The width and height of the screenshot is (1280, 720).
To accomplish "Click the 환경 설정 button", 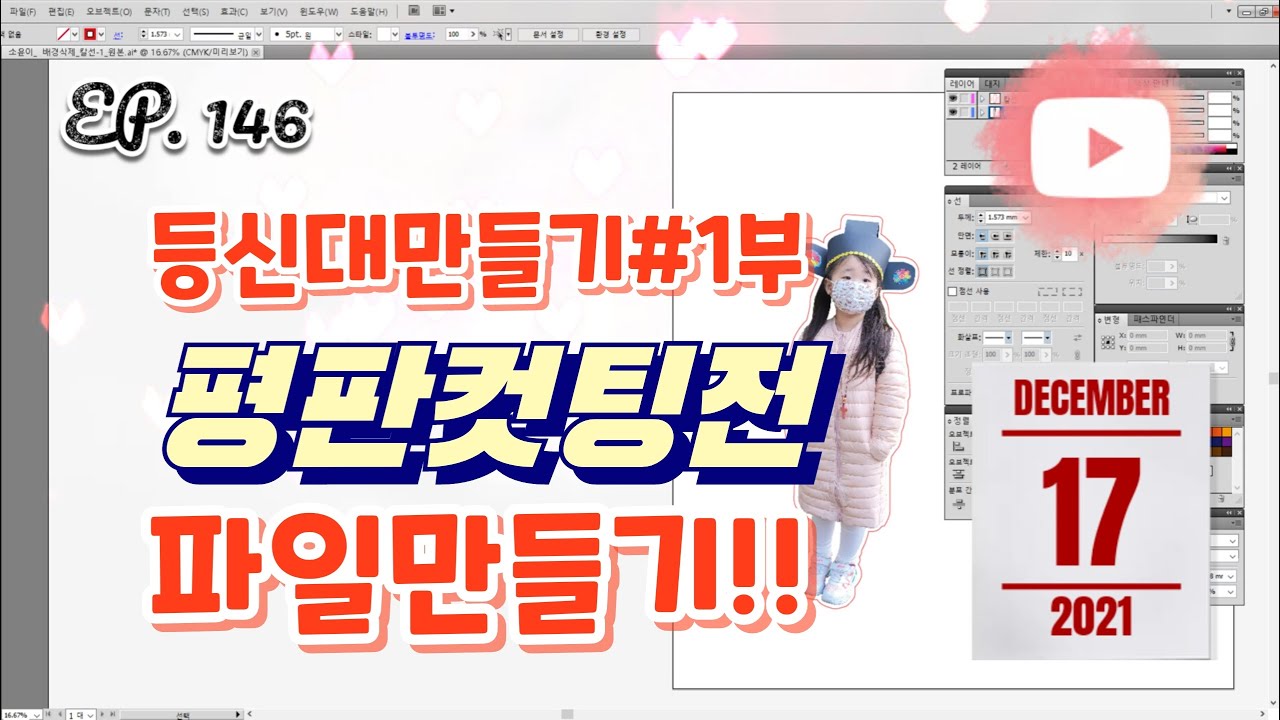I will pyautogui.click(x=610, y=34).
